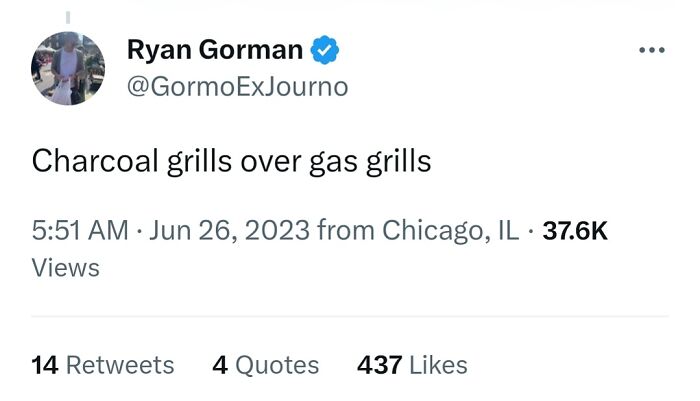Click the number 14 retweet count
The image size is (700, 401).
tap(44, 365)
